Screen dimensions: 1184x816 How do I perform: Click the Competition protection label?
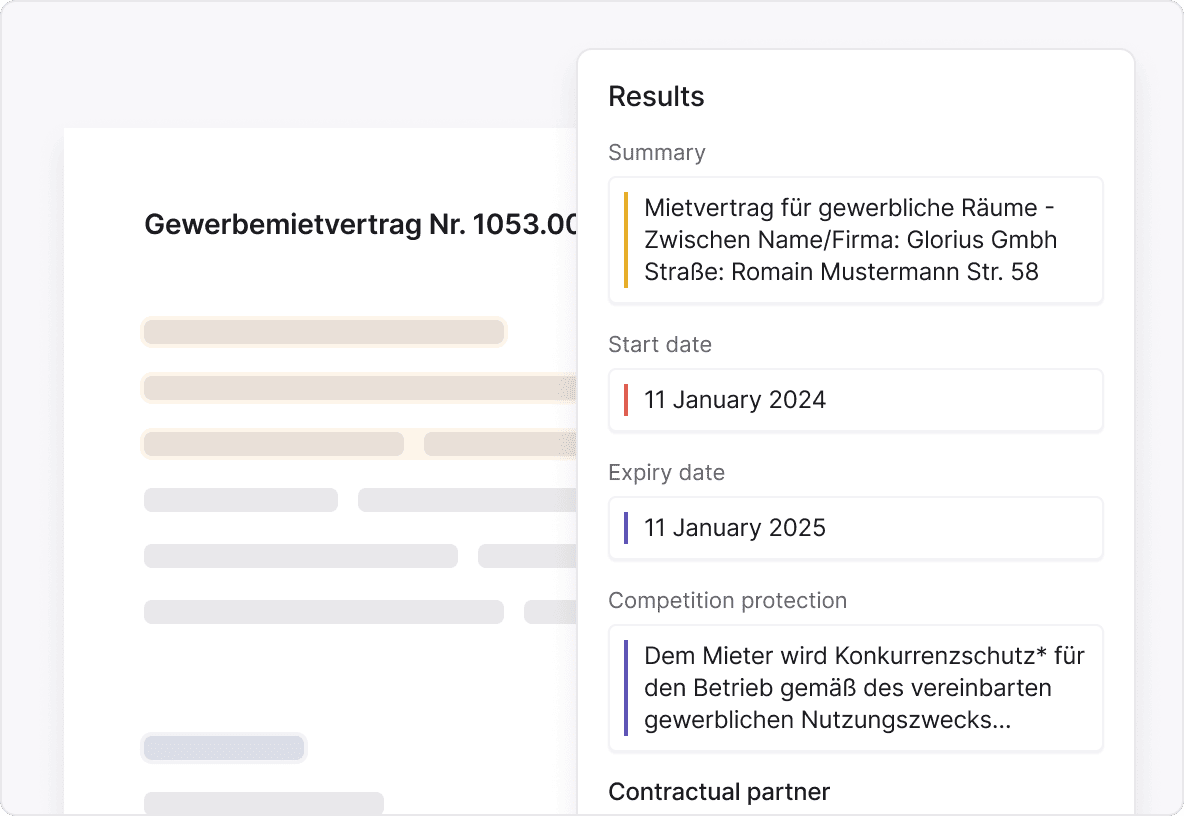pyautogui.click(x=727, y=600)
